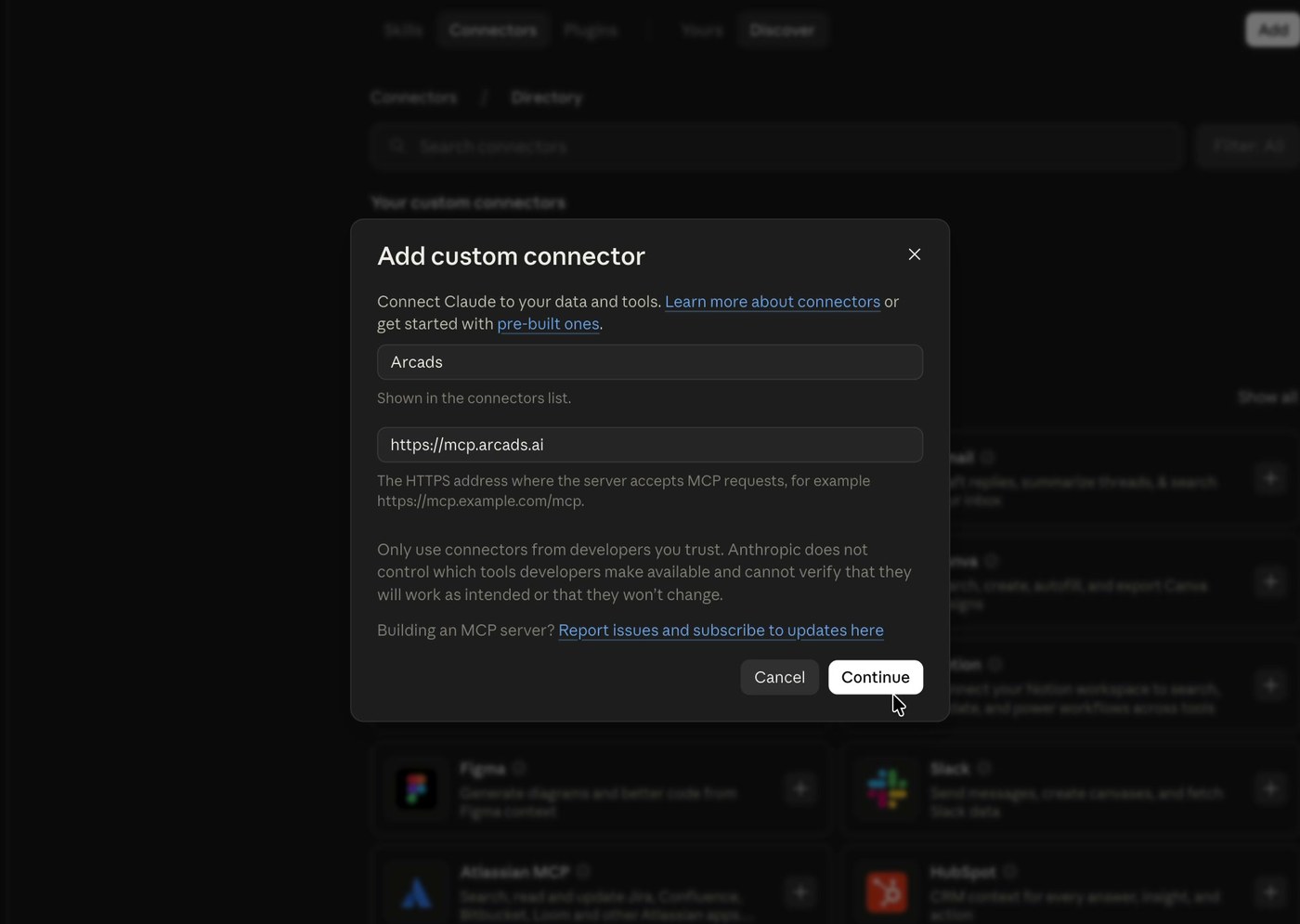Image resolution: width=1300 pixels, height=924 pixels.
Task: Click the HubSpot logo icon
Action: coord(887,892)
